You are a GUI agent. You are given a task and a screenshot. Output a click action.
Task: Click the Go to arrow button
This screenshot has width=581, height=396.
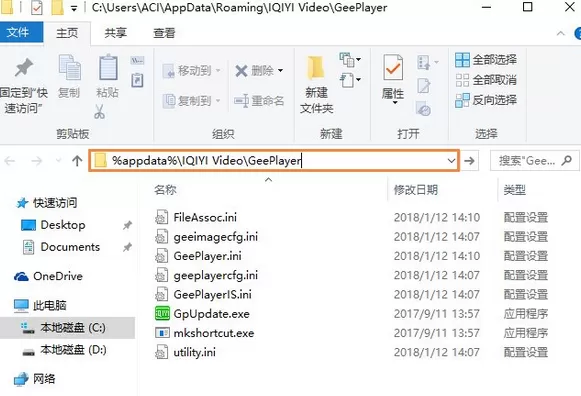(x=469, y=161)
